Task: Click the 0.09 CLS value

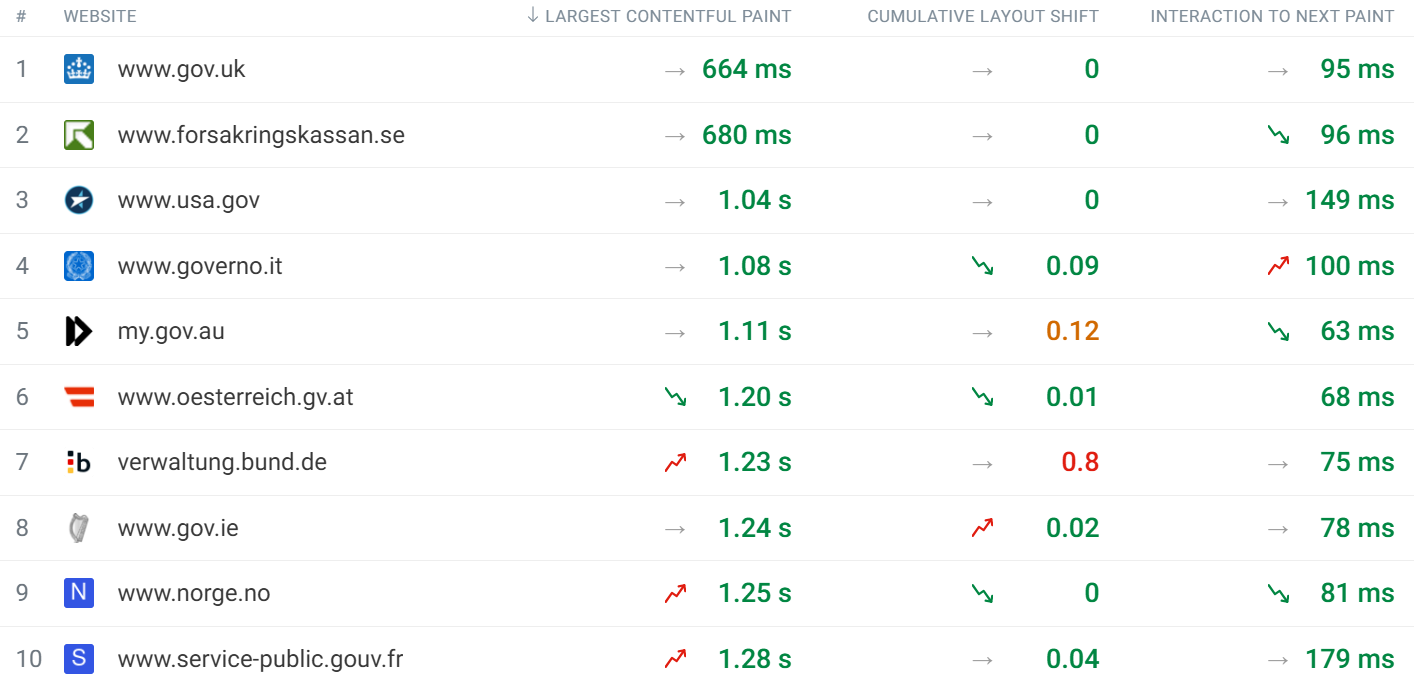Action: click(x=1073, y=266)
